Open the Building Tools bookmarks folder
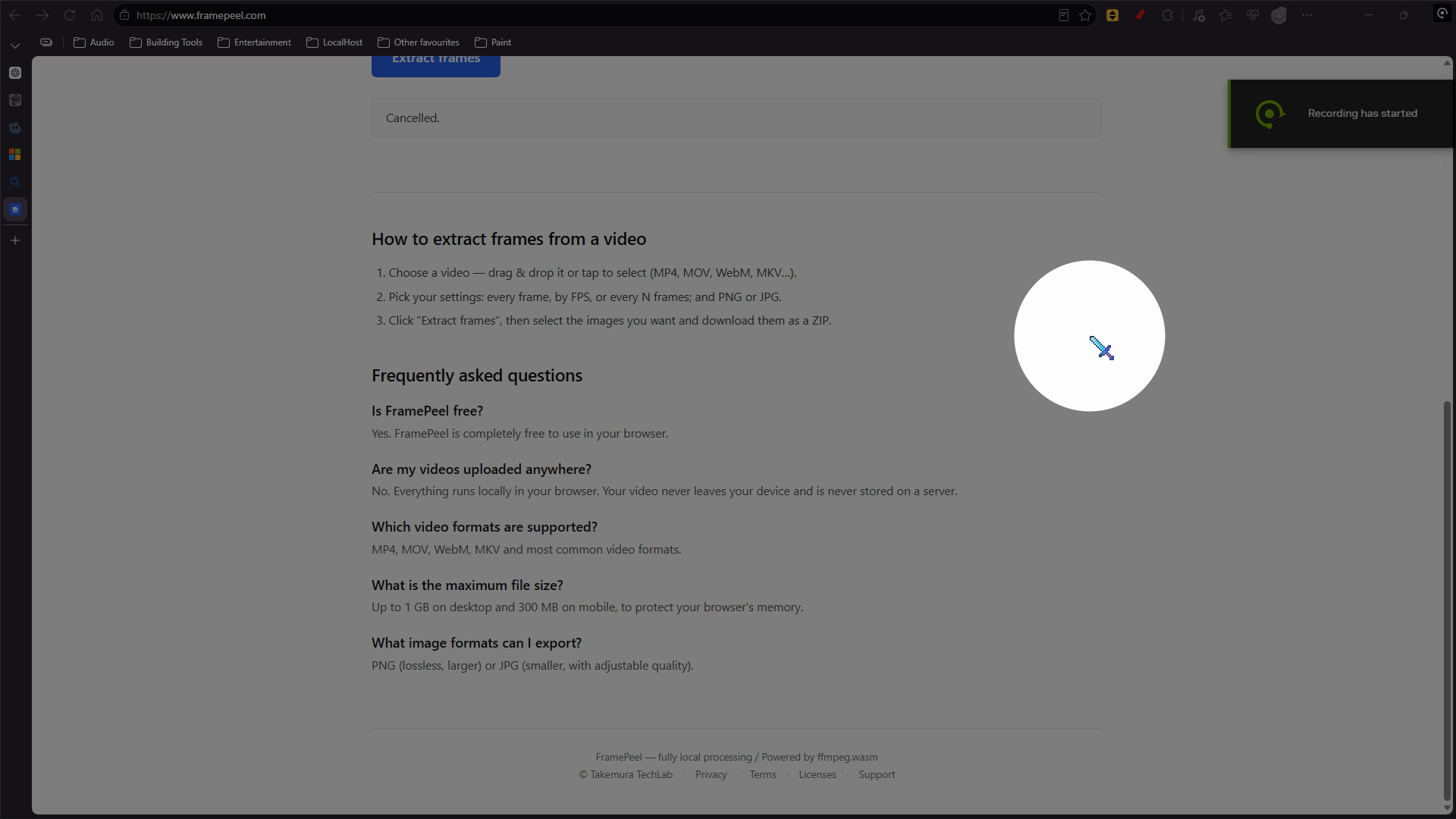 pyautogui.click(x=166, y=42)
